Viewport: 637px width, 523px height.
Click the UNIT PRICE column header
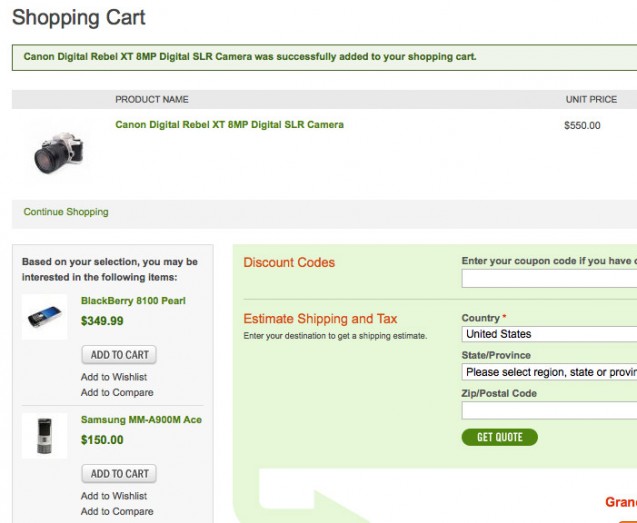coord(591,100)
